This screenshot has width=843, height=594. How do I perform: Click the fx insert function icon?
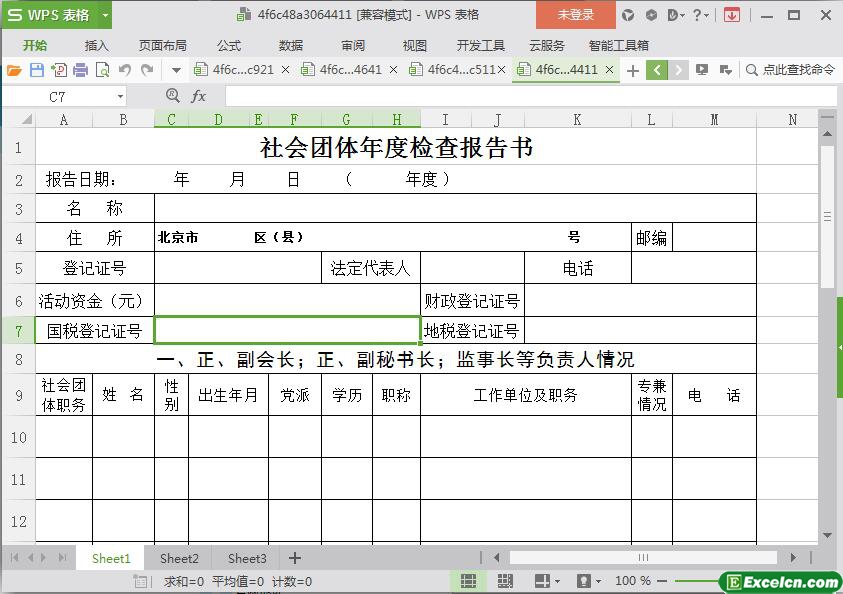click(199, 96)
